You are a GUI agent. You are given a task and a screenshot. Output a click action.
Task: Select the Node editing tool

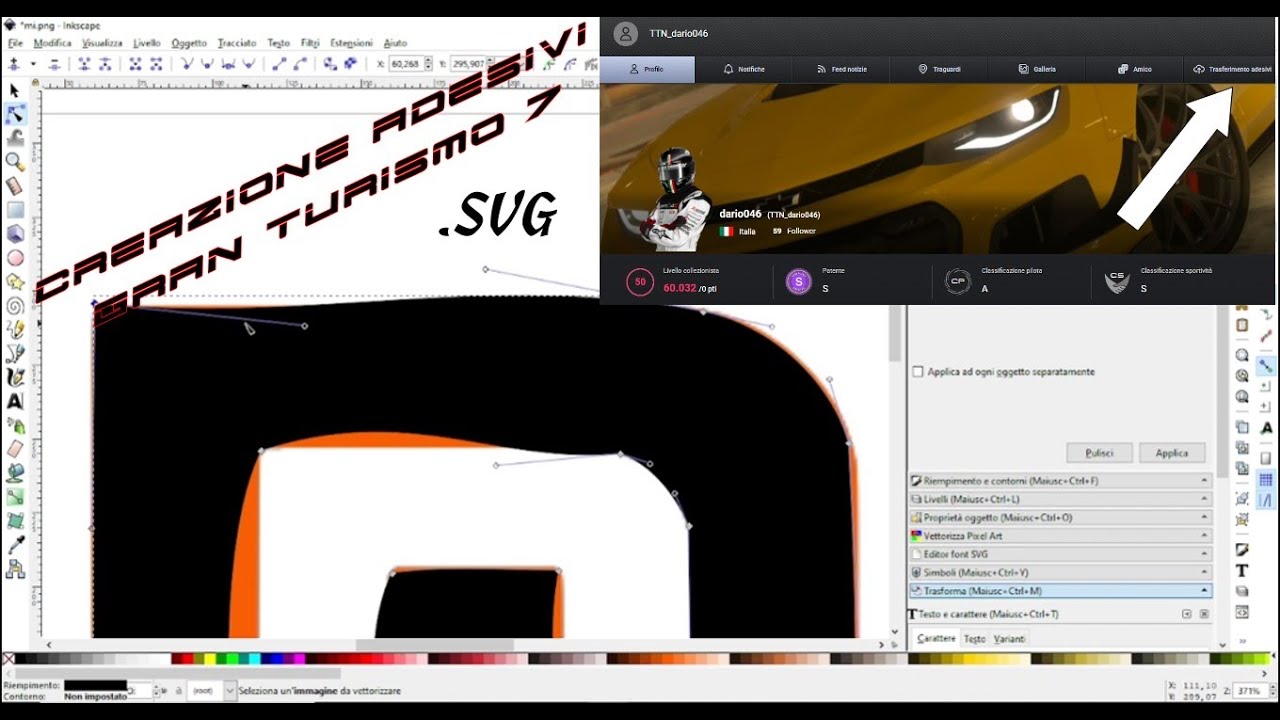[14, 113]
